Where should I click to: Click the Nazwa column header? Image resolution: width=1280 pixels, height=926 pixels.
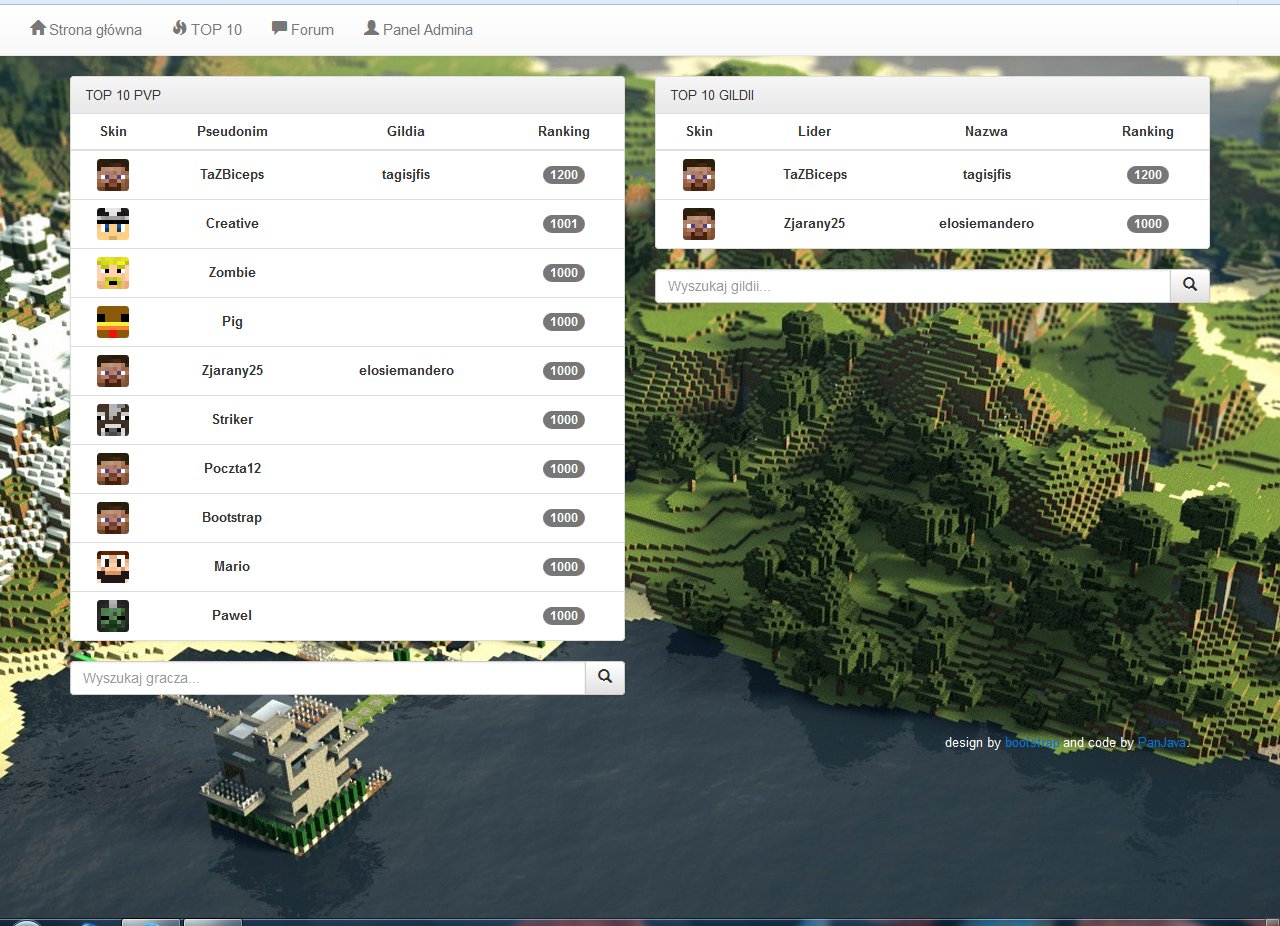coord(987,131)
